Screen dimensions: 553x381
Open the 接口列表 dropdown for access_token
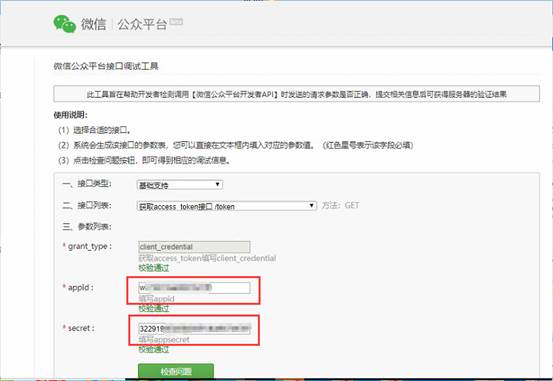click(226, 206)
